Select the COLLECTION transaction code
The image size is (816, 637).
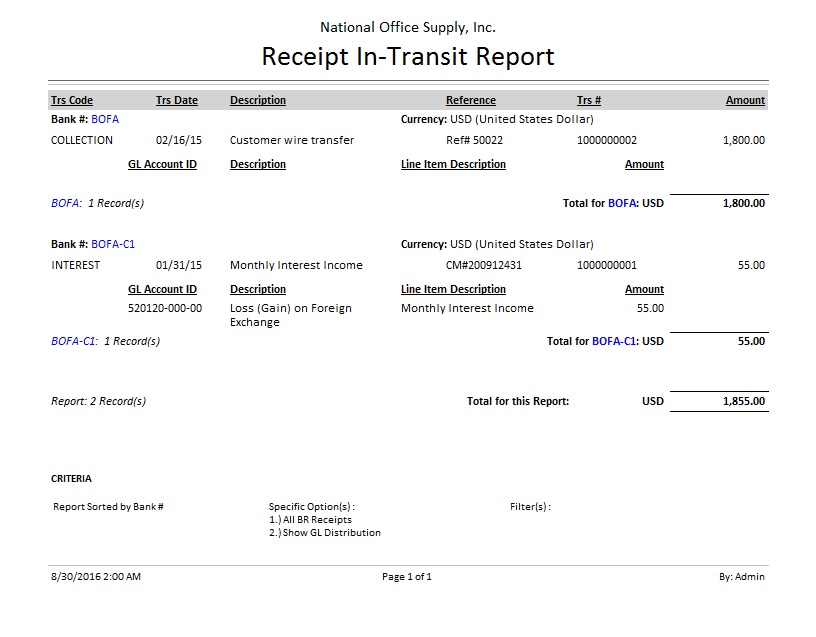(82, 140)
